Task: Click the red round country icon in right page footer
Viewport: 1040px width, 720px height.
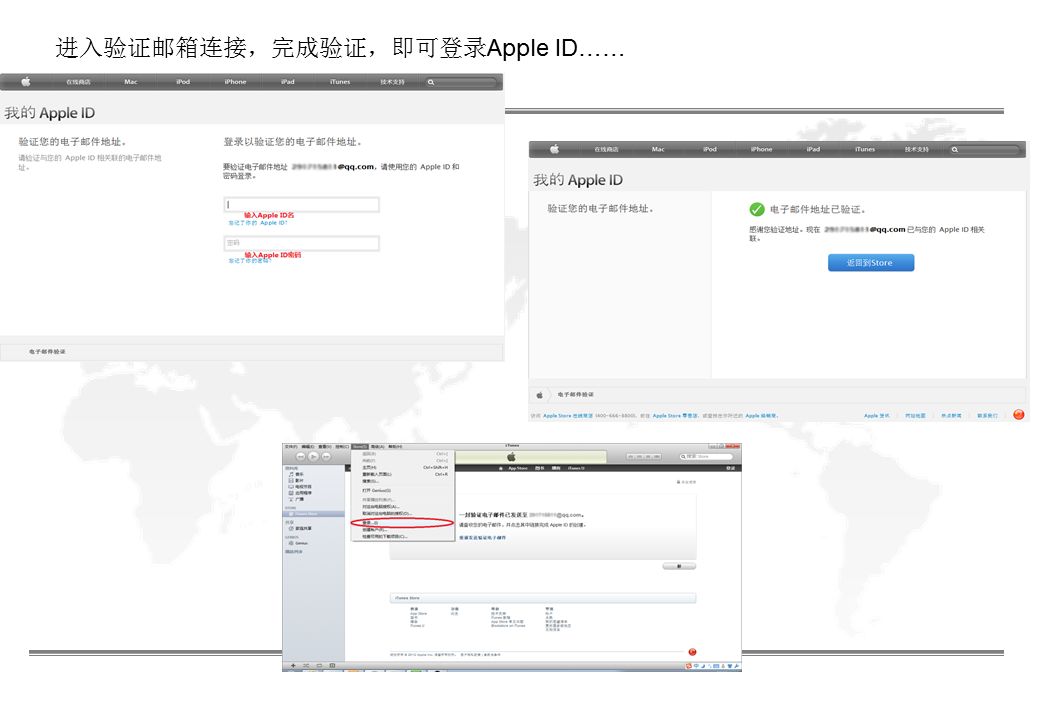Action: 1019,415
